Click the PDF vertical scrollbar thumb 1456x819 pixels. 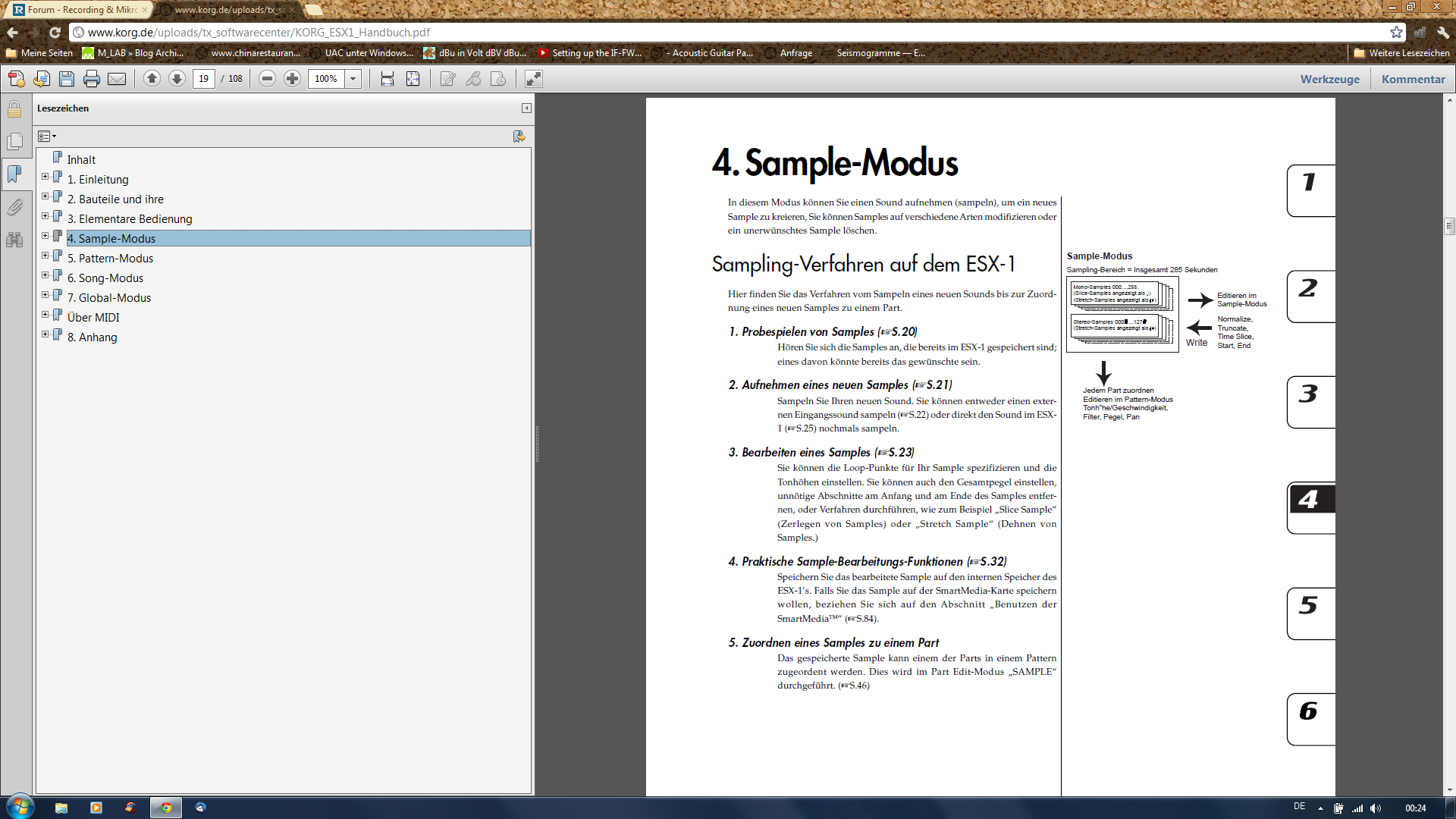click(1449, 226)
